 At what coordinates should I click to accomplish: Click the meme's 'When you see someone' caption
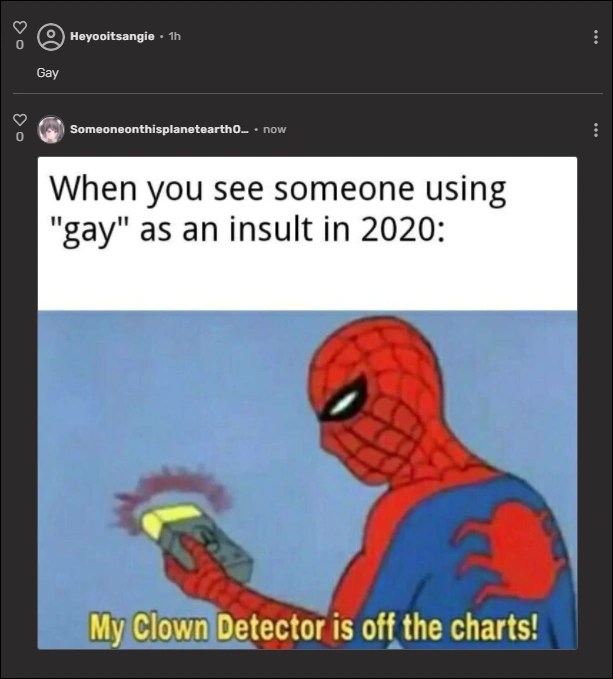(x=277, y=209)
